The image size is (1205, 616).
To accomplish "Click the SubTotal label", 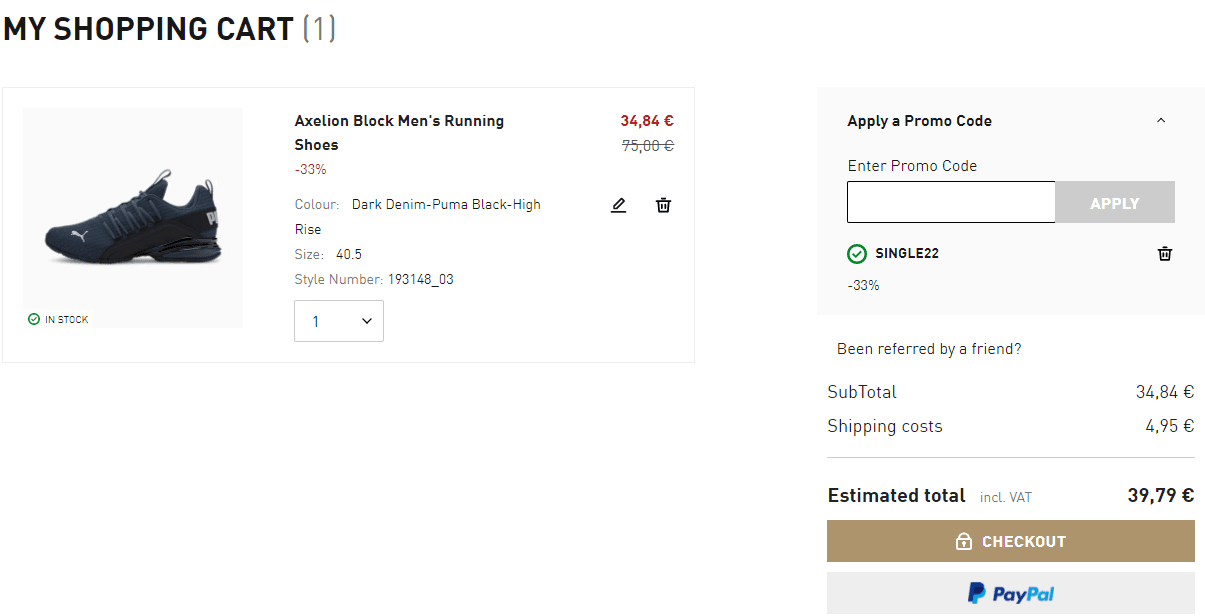I will (862, 392).
